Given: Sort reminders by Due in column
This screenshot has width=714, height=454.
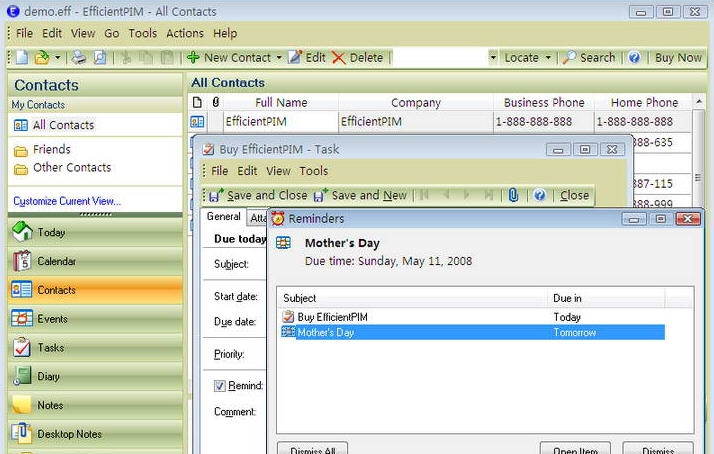Looking at the screenshot, I should (607, 298).
